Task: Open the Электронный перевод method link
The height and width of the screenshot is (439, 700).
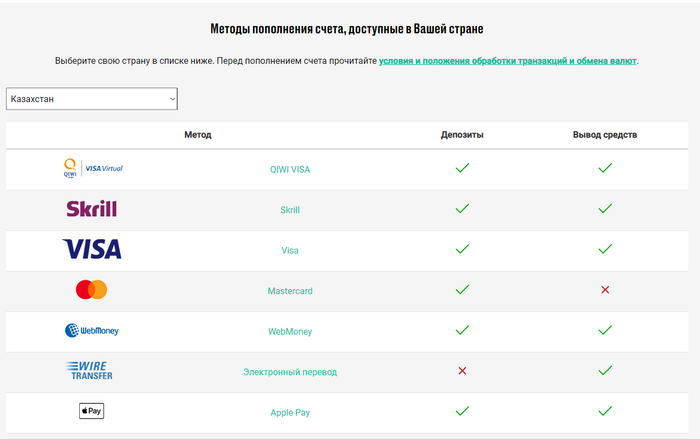Action: pyautogui.click(x=290, y=372)
